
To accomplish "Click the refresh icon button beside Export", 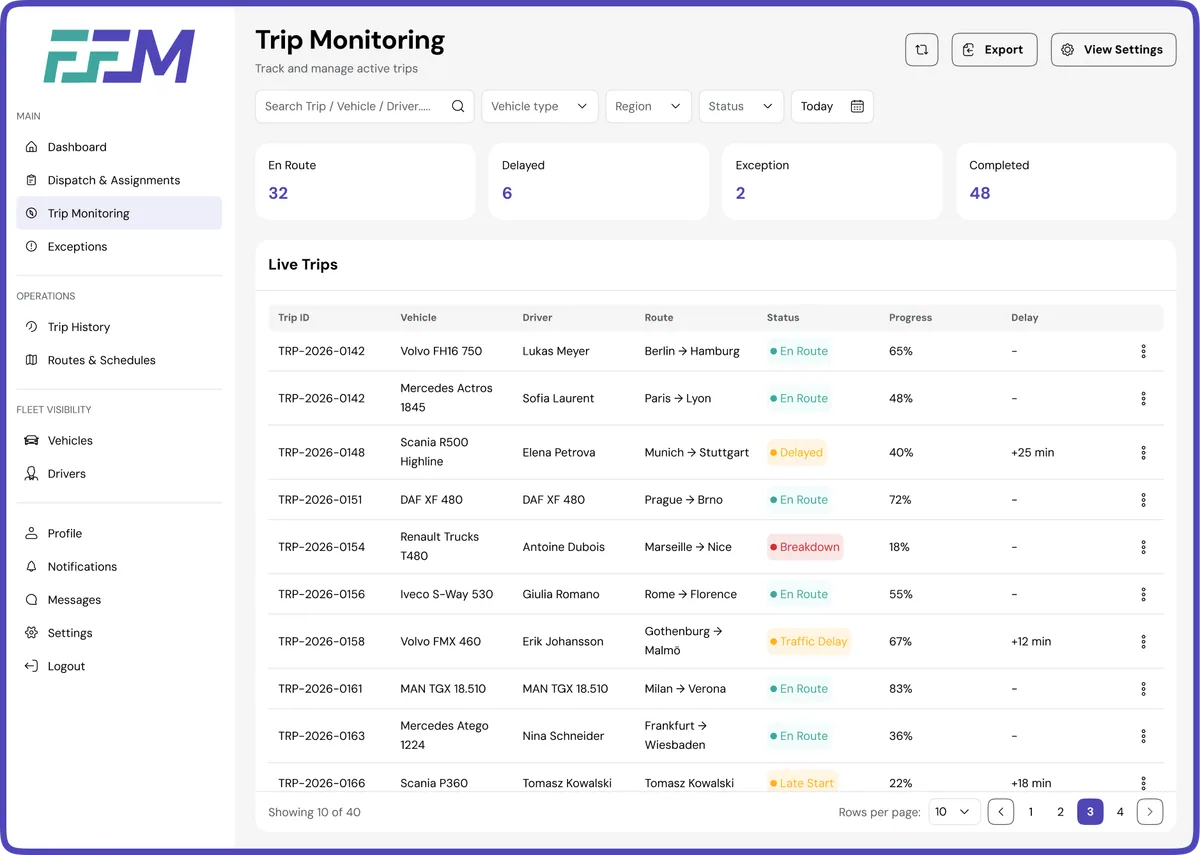I will [921, 50].
